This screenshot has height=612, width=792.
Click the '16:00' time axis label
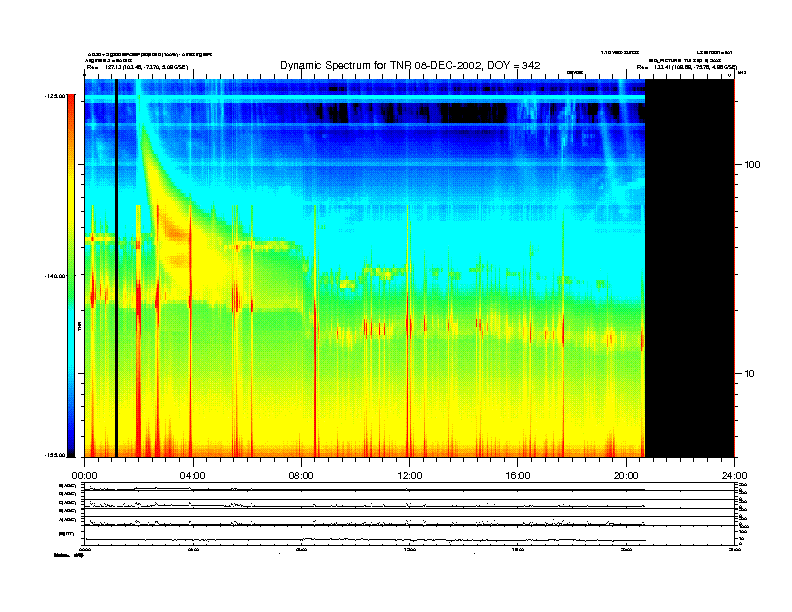pos(518,476)
